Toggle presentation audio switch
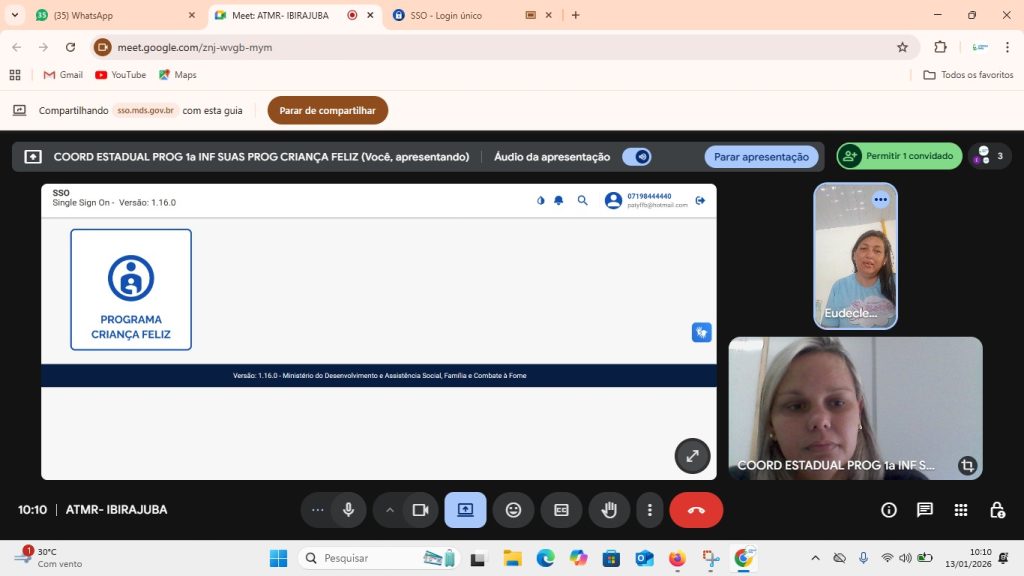 [636, 157]
